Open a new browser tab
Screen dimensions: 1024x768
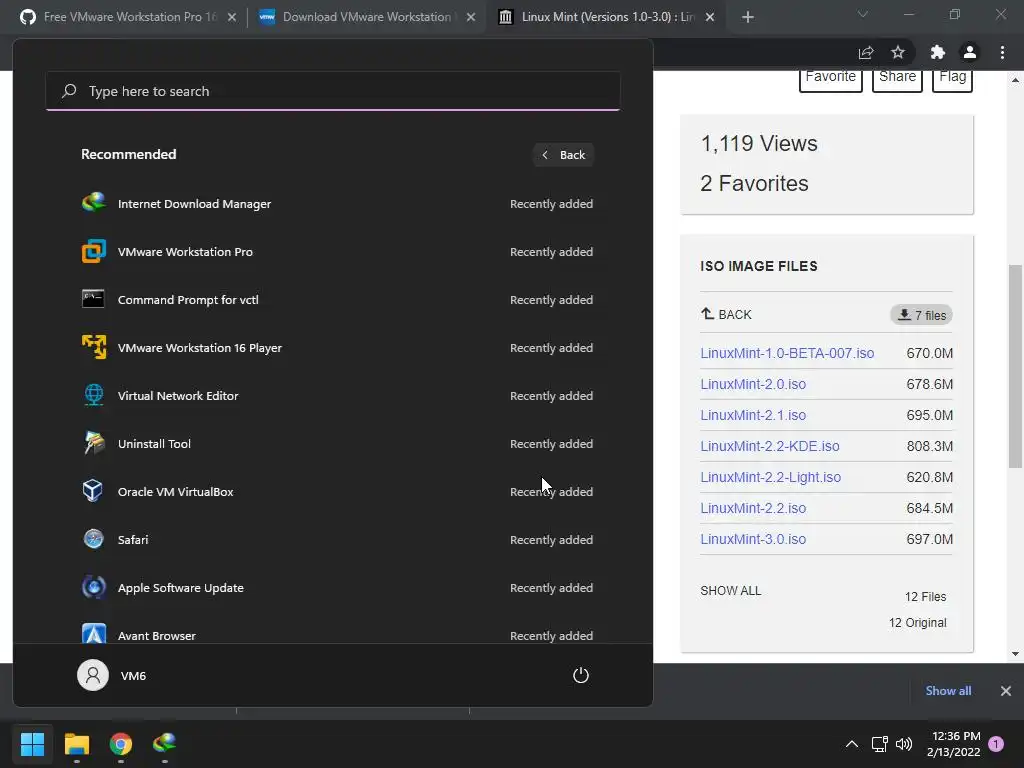(748, 18)
